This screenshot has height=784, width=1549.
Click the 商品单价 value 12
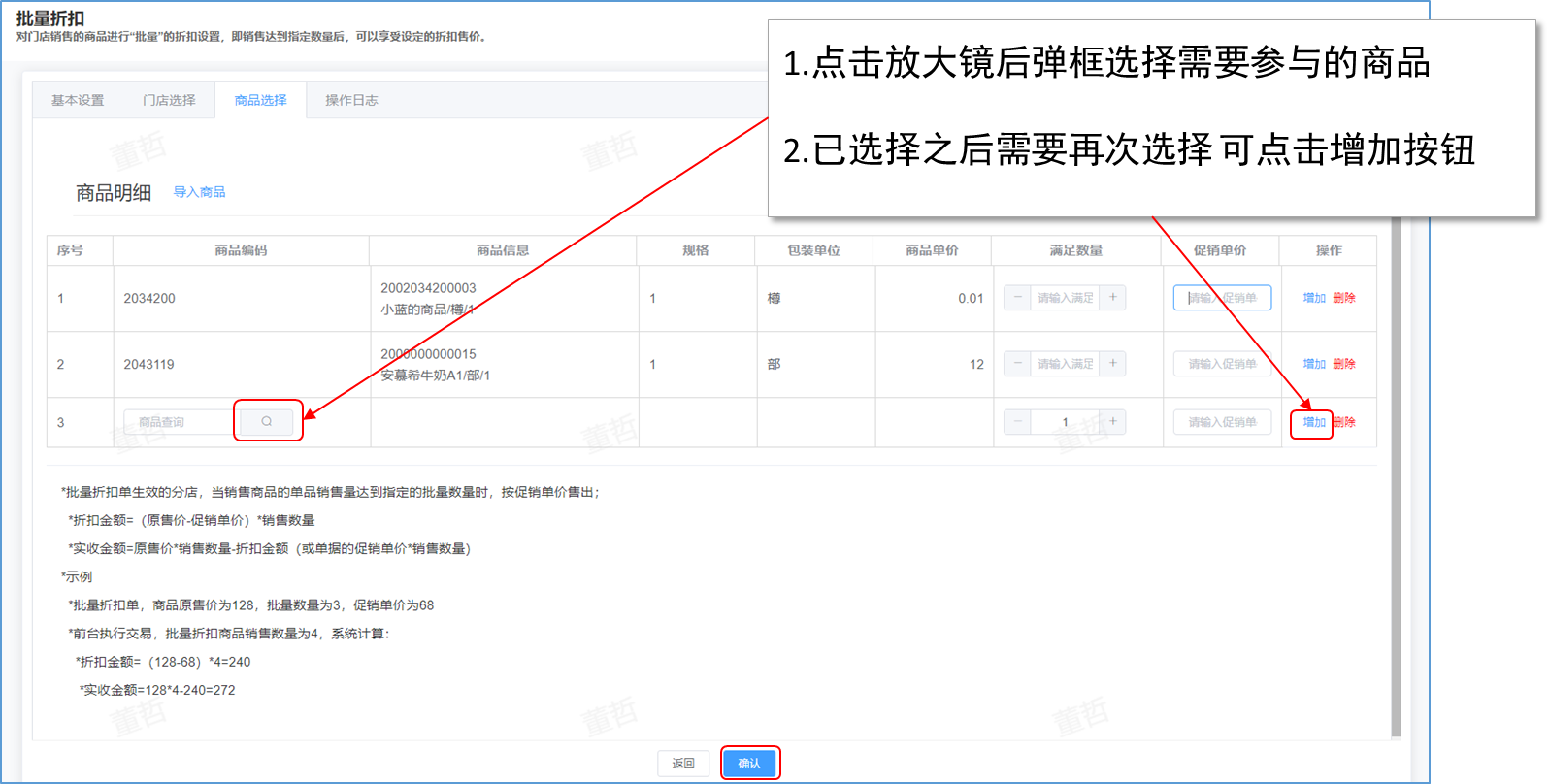pos(976,364)
